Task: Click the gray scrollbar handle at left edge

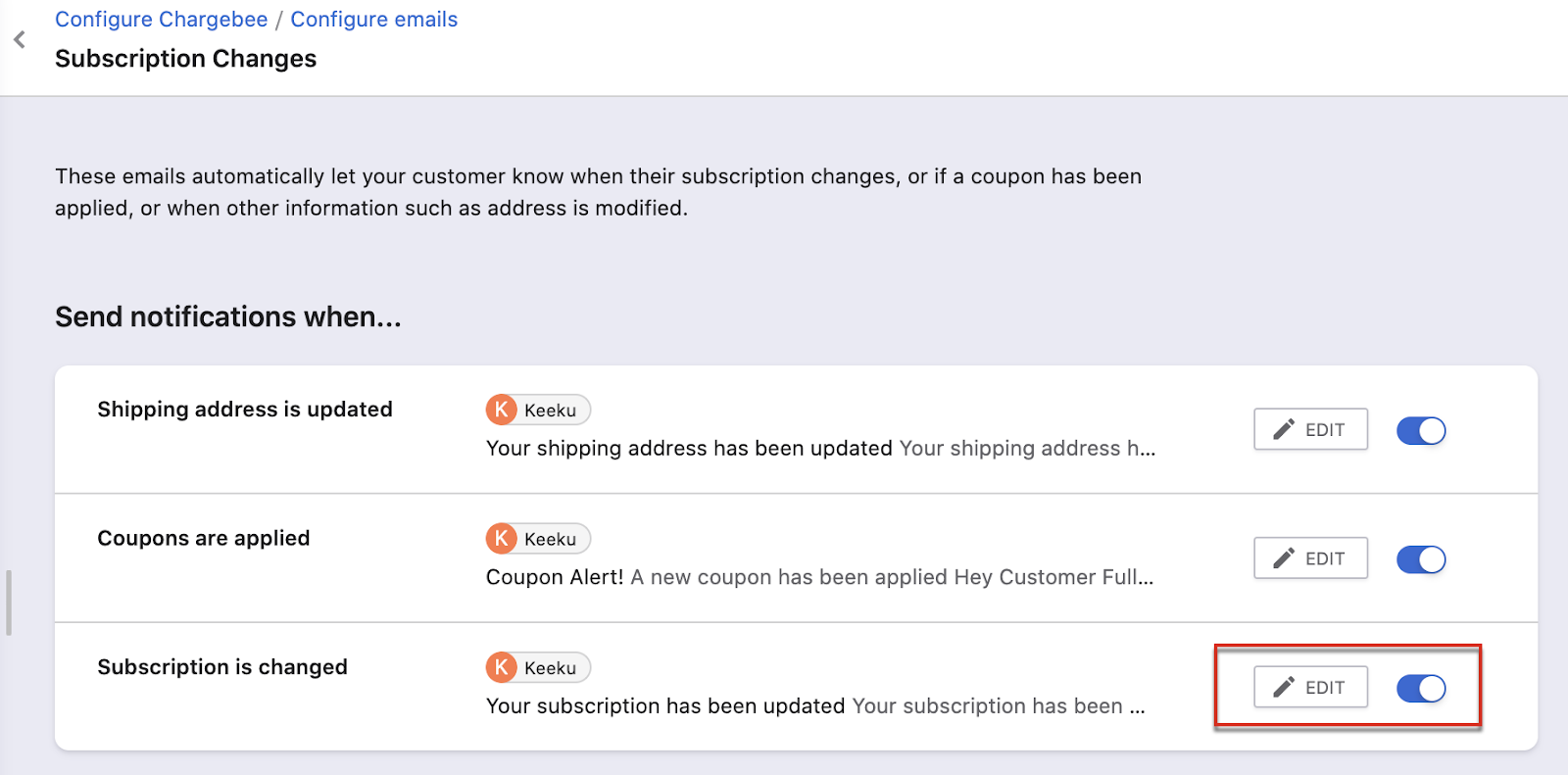Action: 9,603
